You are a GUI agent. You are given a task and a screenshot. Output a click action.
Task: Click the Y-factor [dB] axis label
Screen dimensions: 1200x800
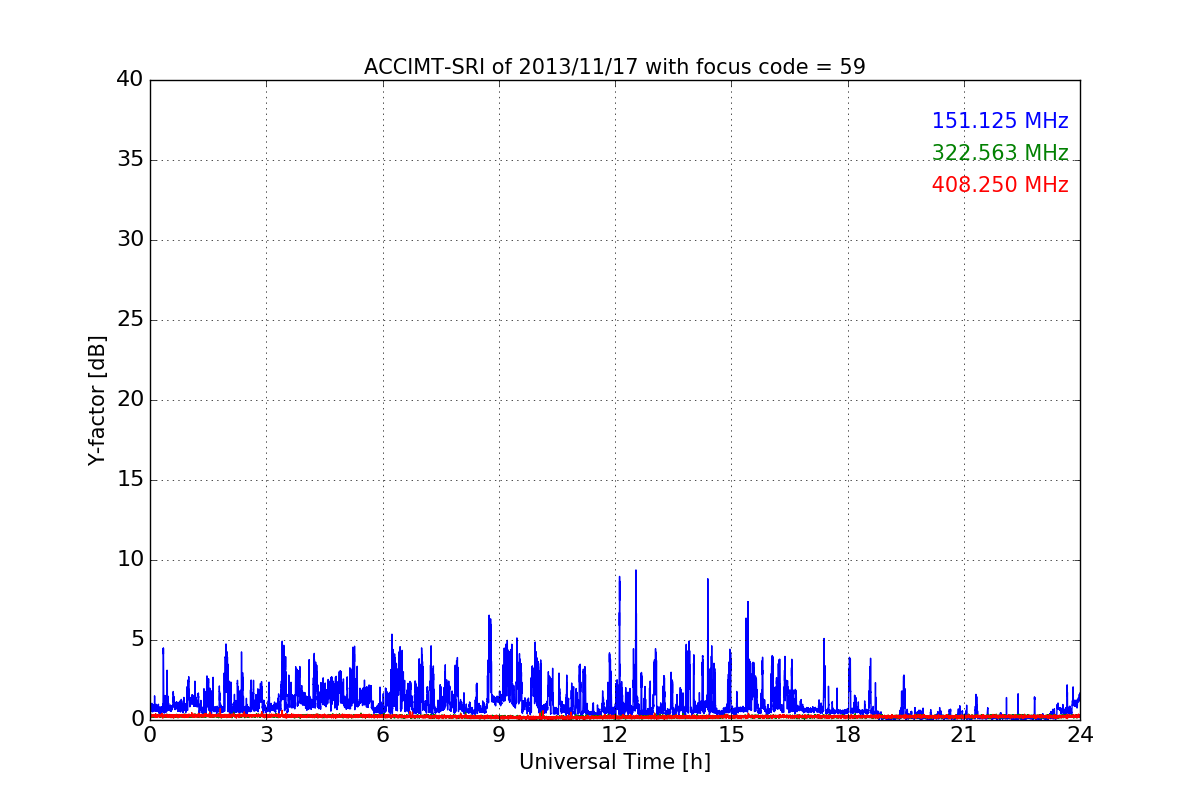tap(97, 400)
